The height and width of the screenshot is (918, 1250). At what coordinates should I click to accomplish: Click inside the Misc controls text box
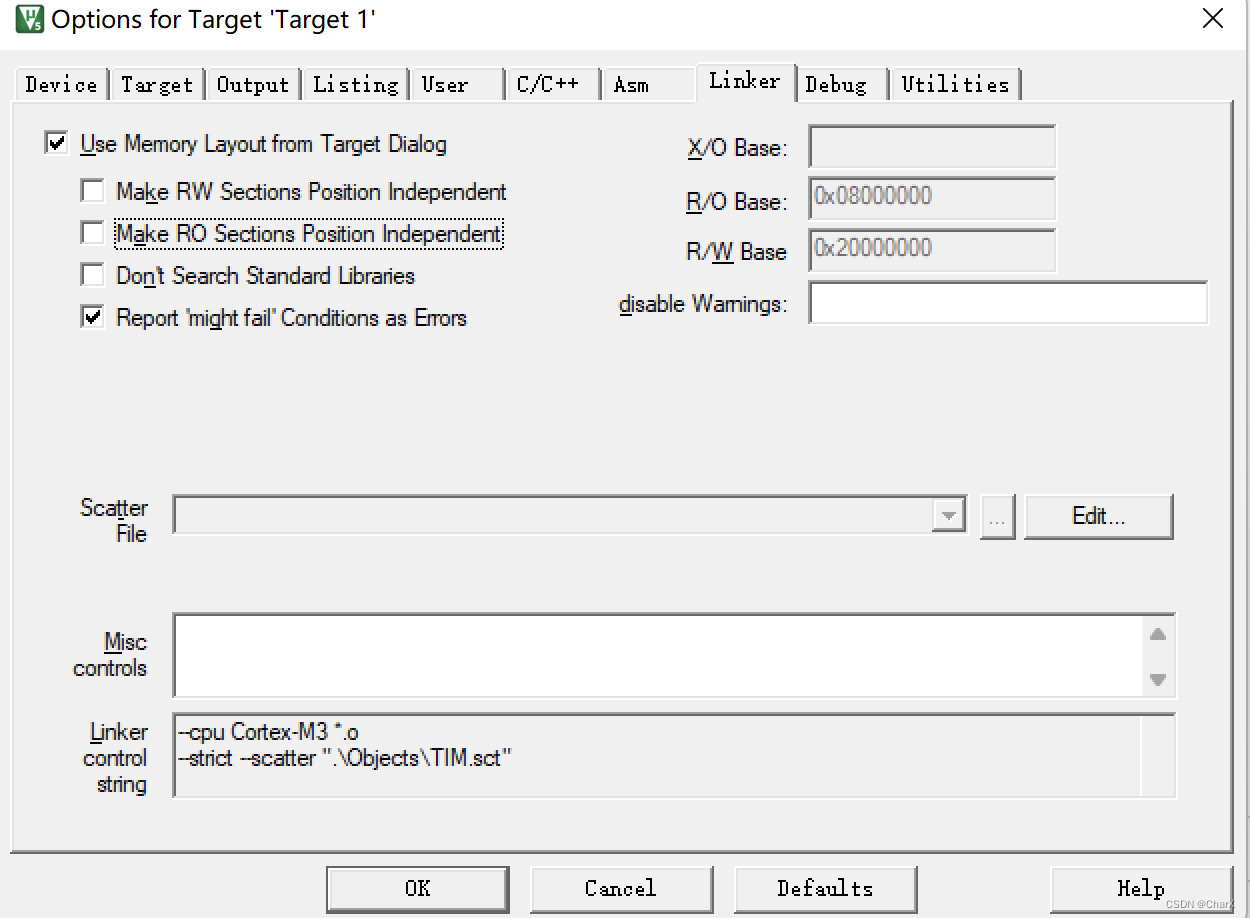click(x=658, y=655)
